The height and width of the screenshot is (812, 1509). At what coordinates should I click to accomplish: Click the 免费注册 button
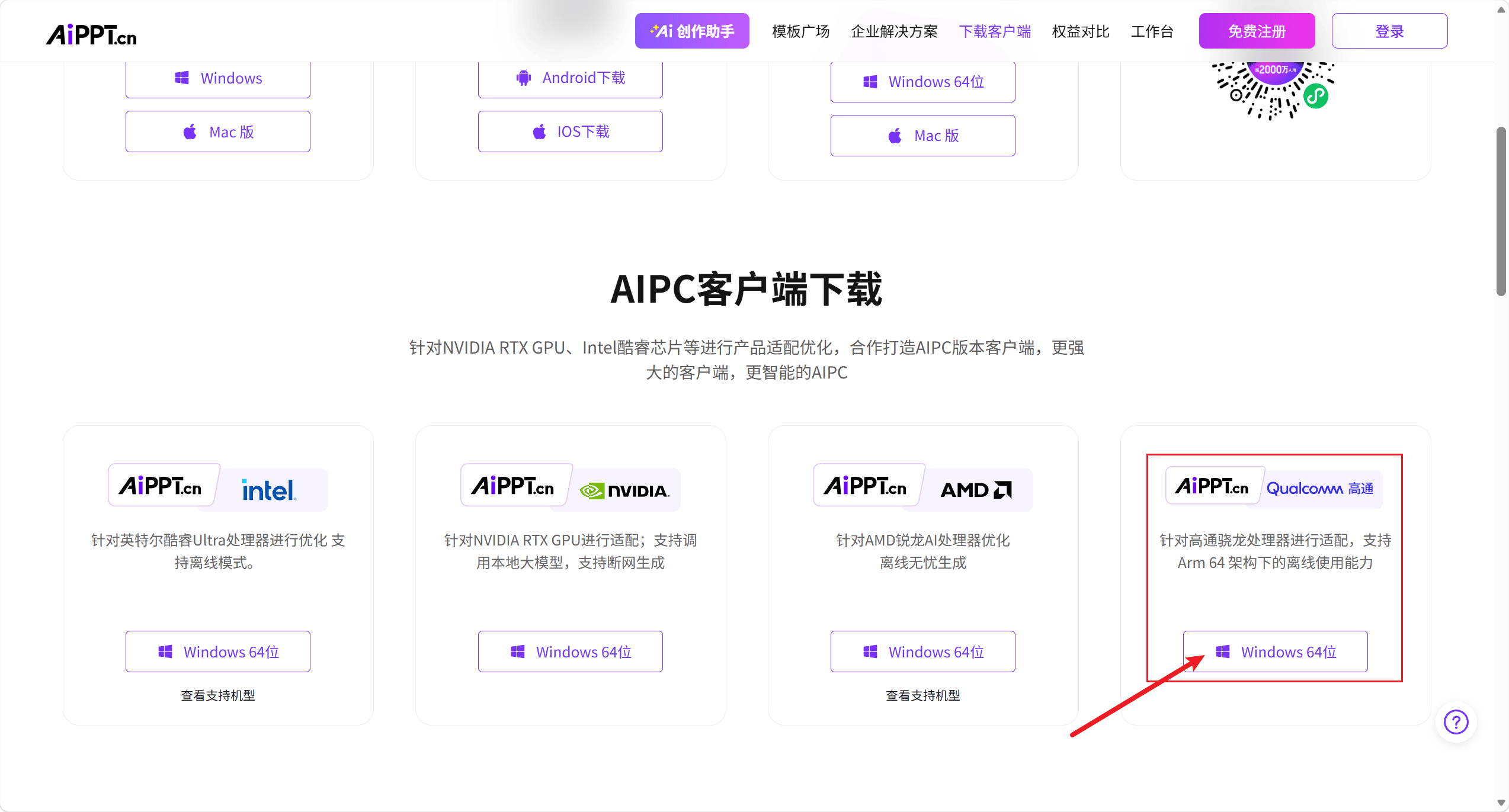click(x=1257, y=31)
